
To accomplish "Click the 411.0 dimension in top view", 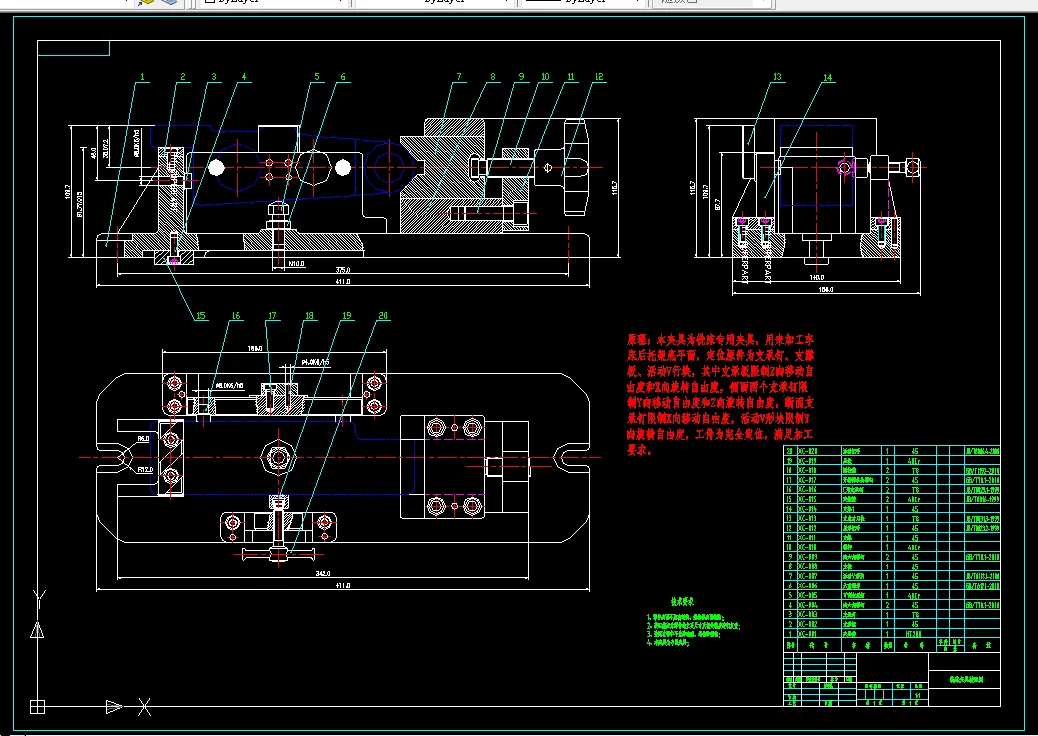I will click(x=343, y=585).
